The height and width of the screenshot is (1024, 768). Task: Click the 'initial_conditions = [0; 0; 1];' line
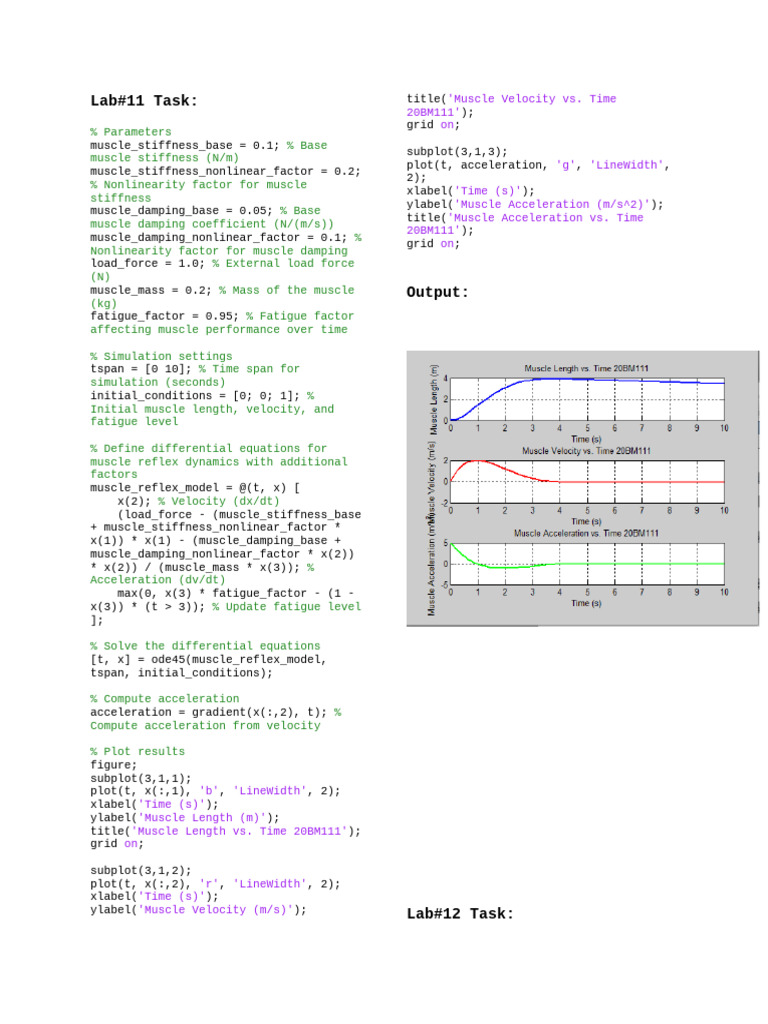point(195,396)
